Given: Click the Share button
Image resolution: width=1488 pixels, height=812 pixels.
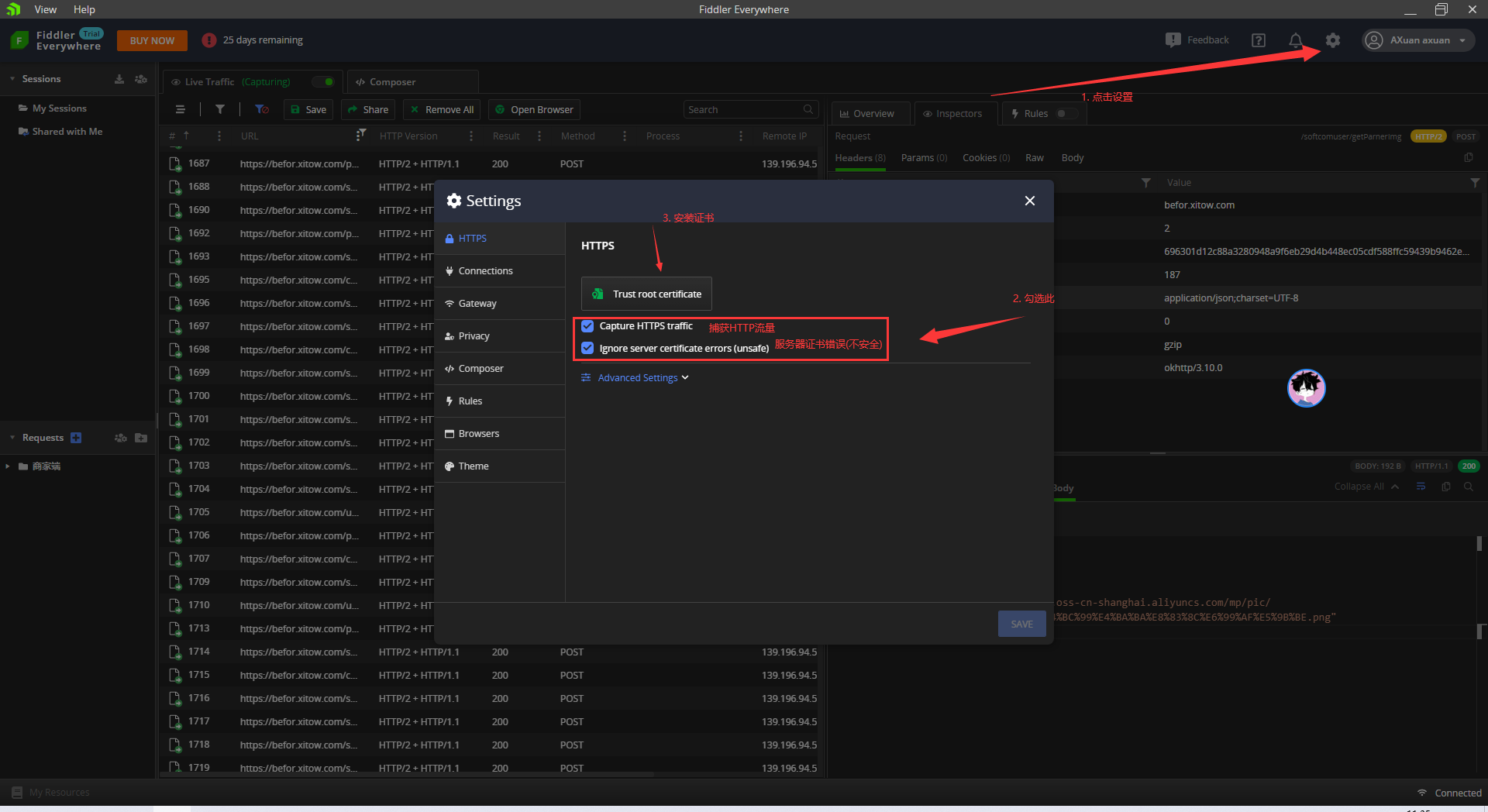Looking at the screenshot, I should click(x=368, y=109).
